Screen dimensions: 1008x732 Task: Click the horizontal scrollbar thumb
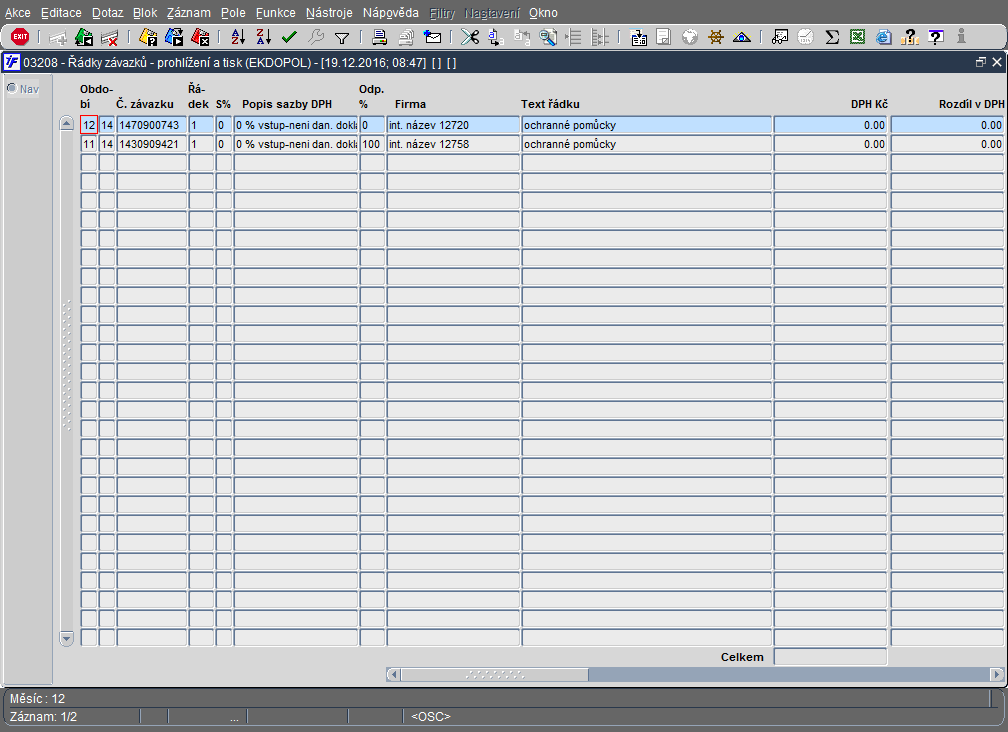tap(494, 674)
